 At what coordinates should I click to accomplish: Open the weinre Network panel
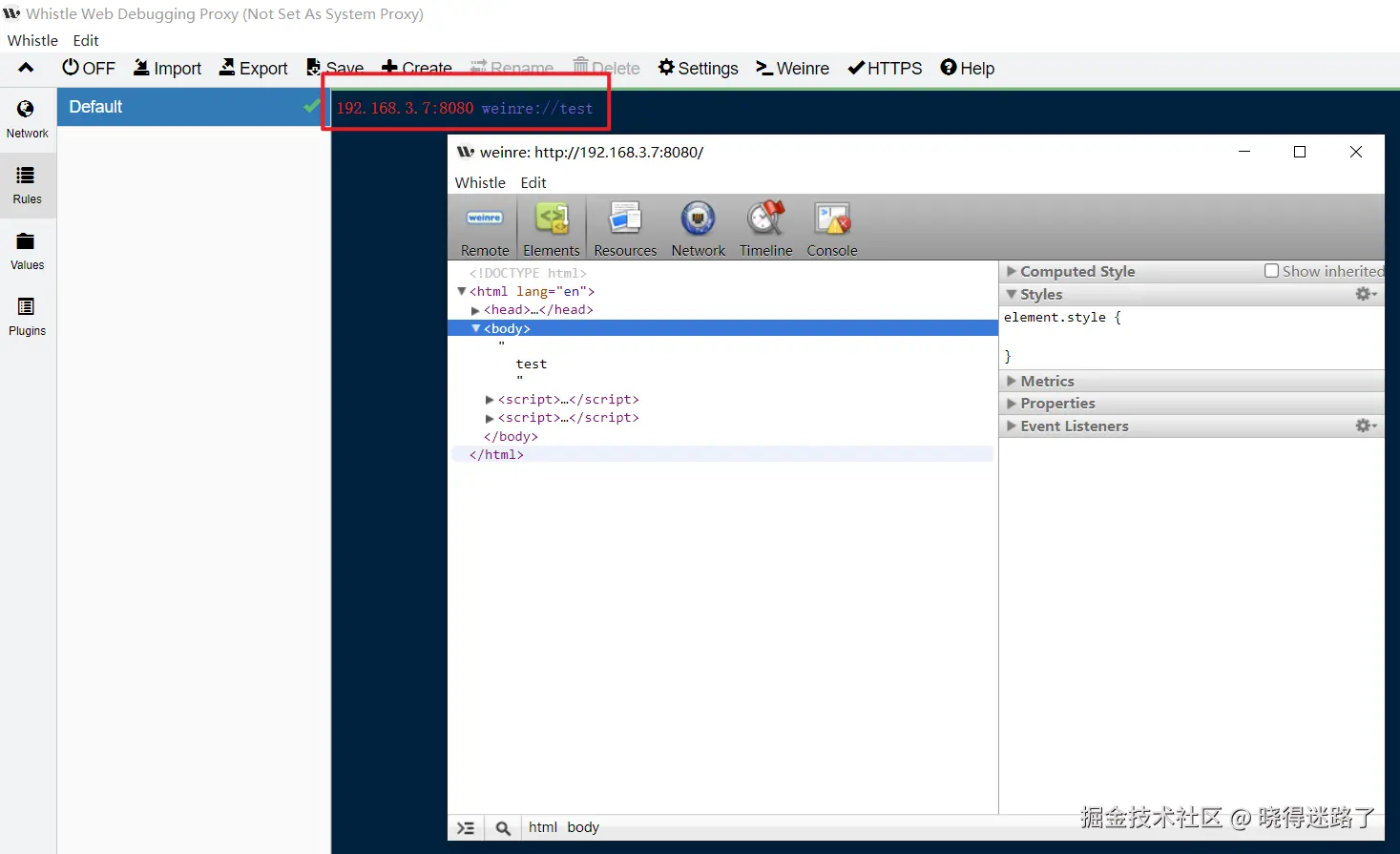click(698, 228)
